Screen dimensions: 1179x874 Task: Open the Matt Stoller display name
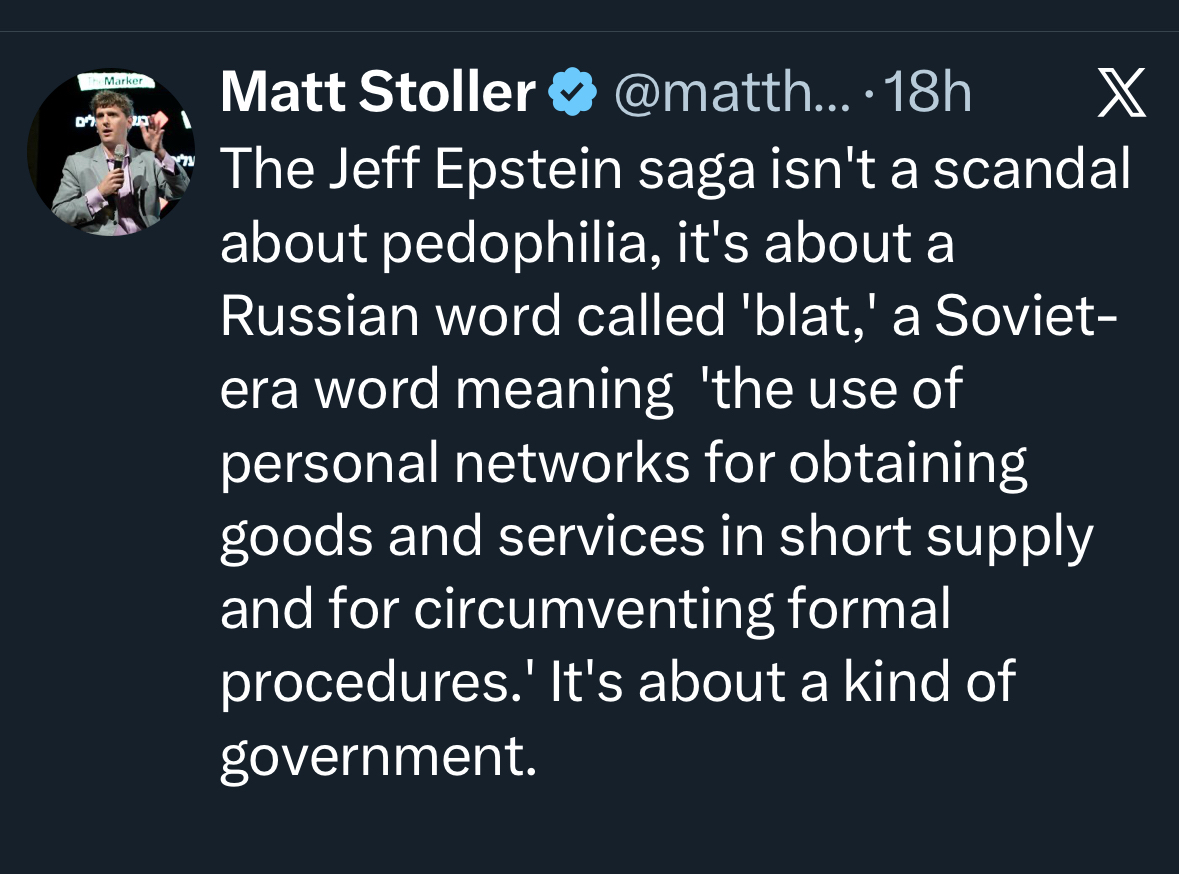(x=377, y=94)
